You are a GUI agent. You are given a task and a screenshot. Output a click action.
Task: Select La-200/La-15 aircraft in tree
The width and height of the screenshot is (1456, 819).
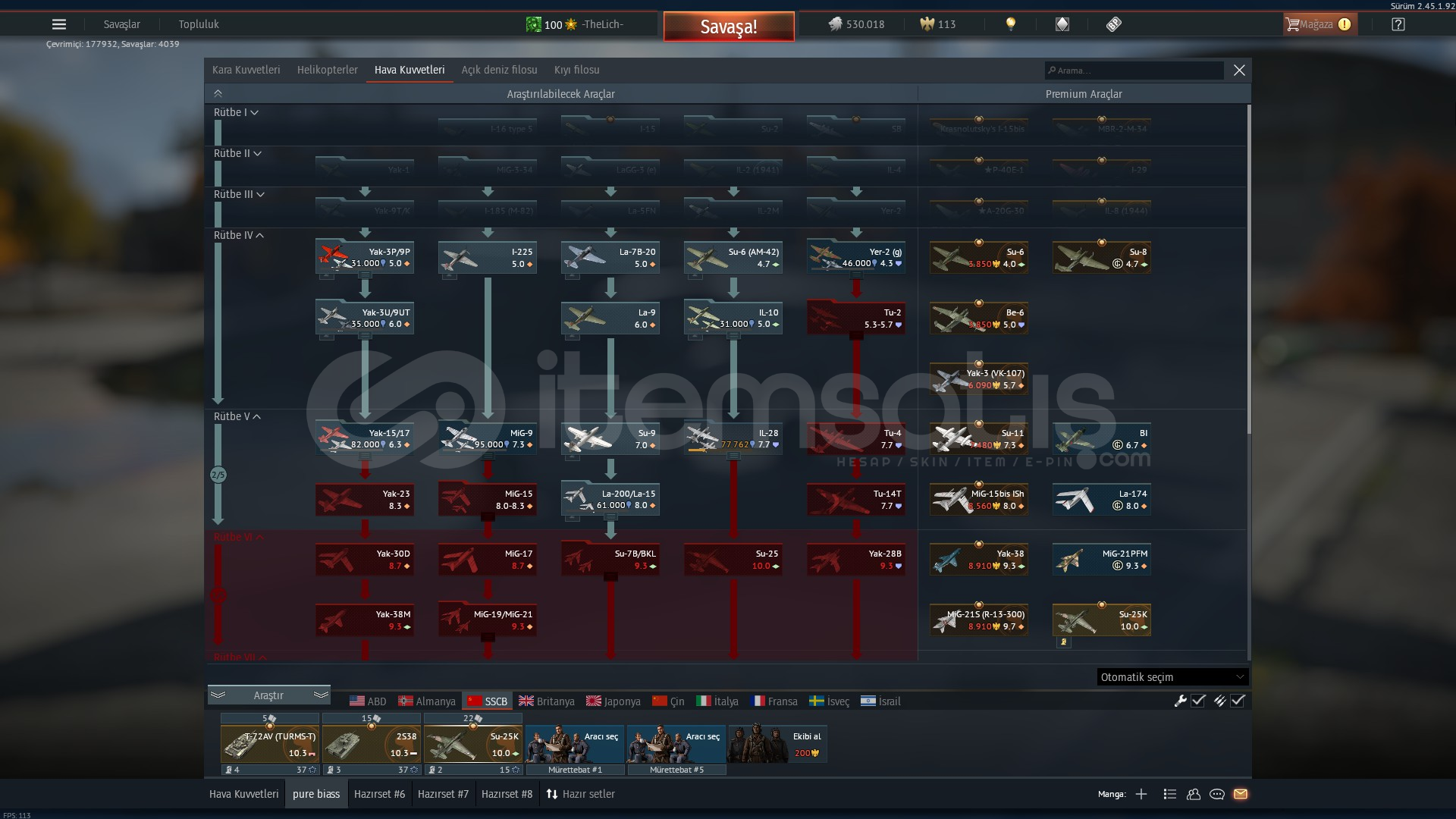[610, 499]
